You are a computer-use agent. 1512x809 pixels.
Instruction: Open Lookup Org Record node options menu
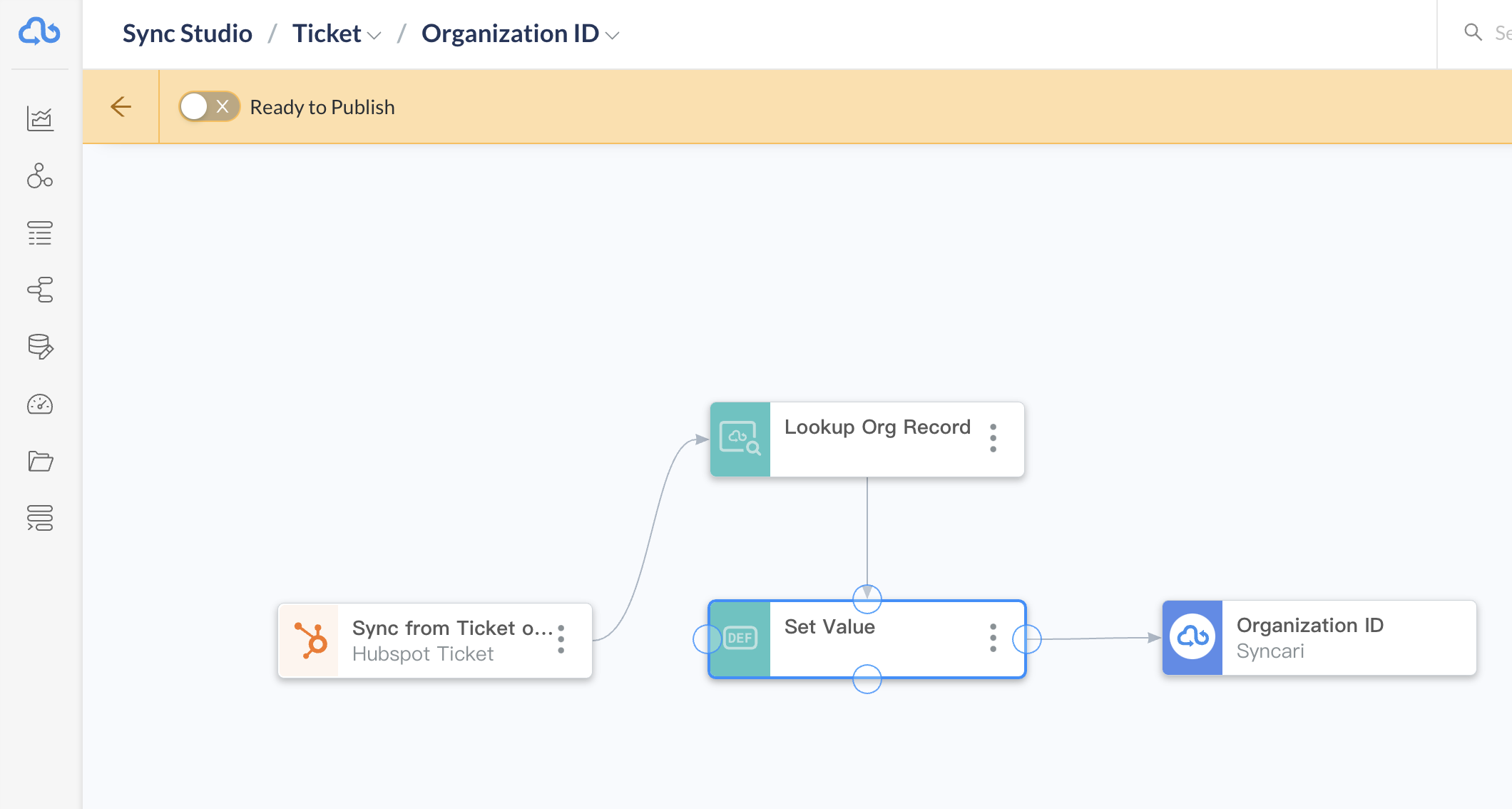tap(993, 437)
